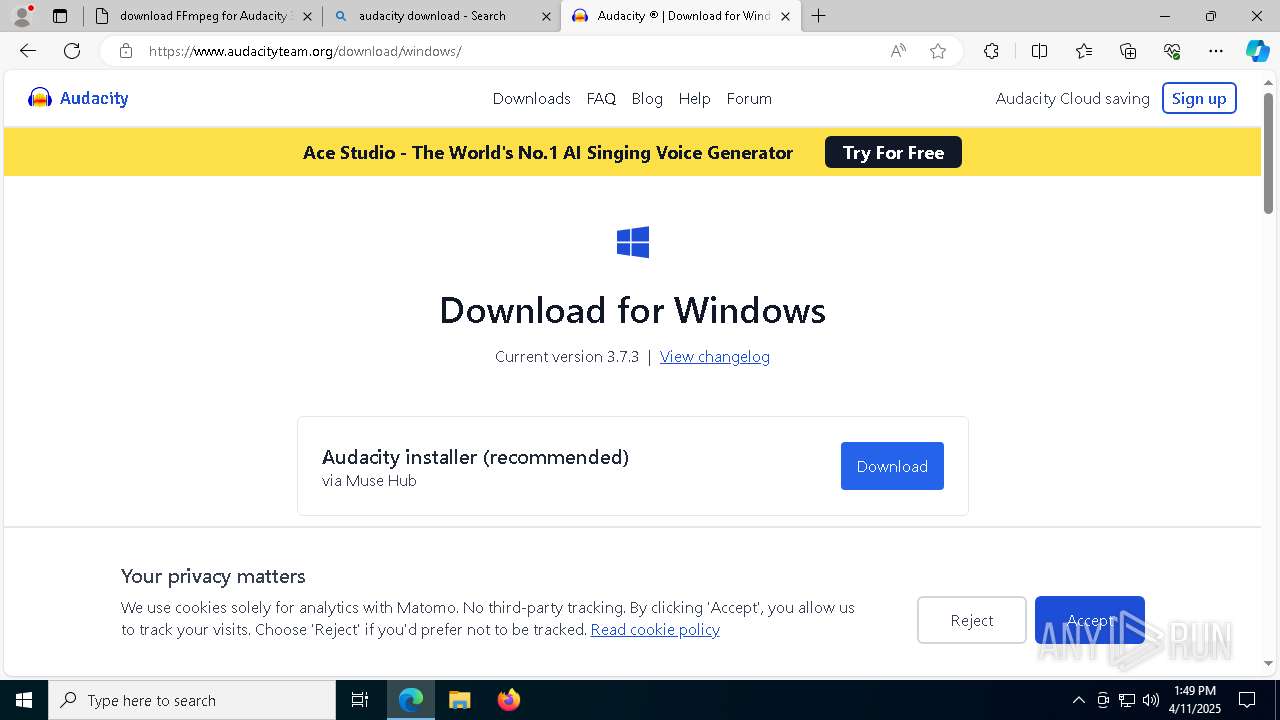Refresh the page with reload icon

click(72, 51)
